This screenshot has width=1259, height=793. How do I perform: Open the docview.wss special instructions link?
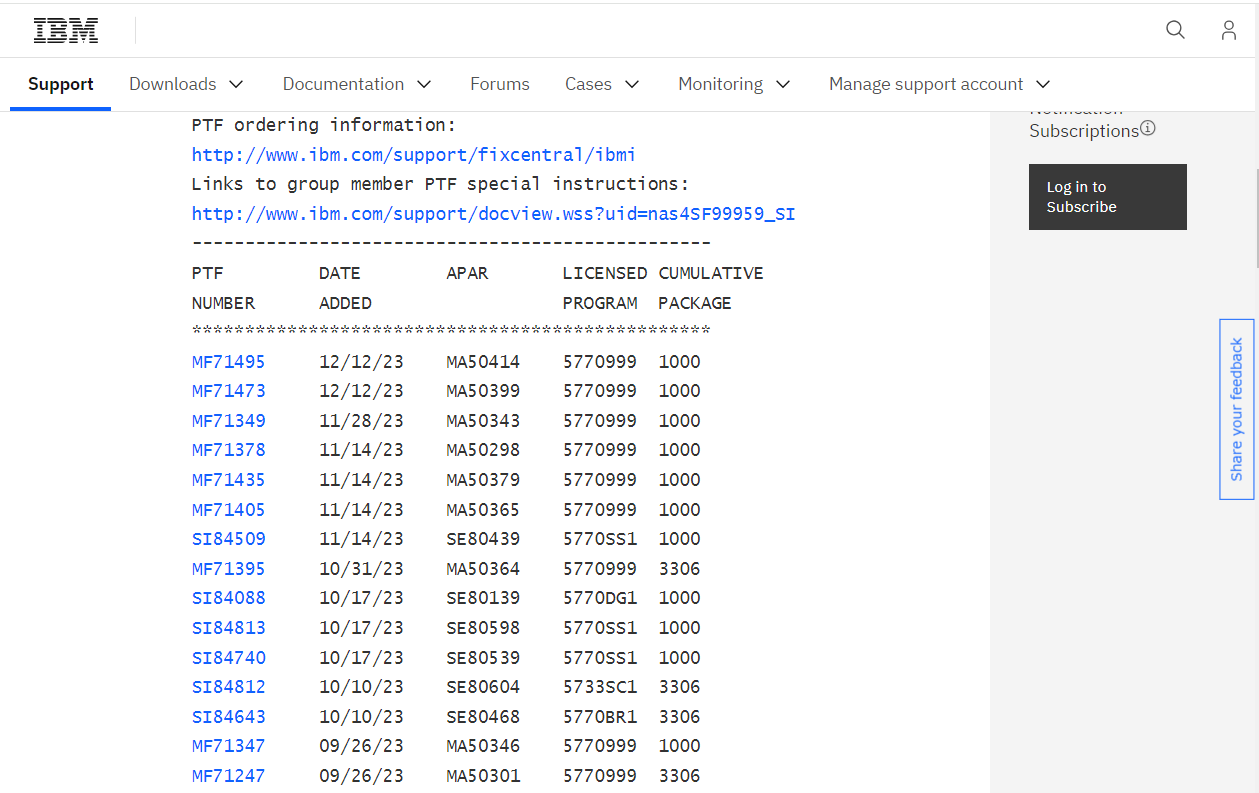pos(494,214)
